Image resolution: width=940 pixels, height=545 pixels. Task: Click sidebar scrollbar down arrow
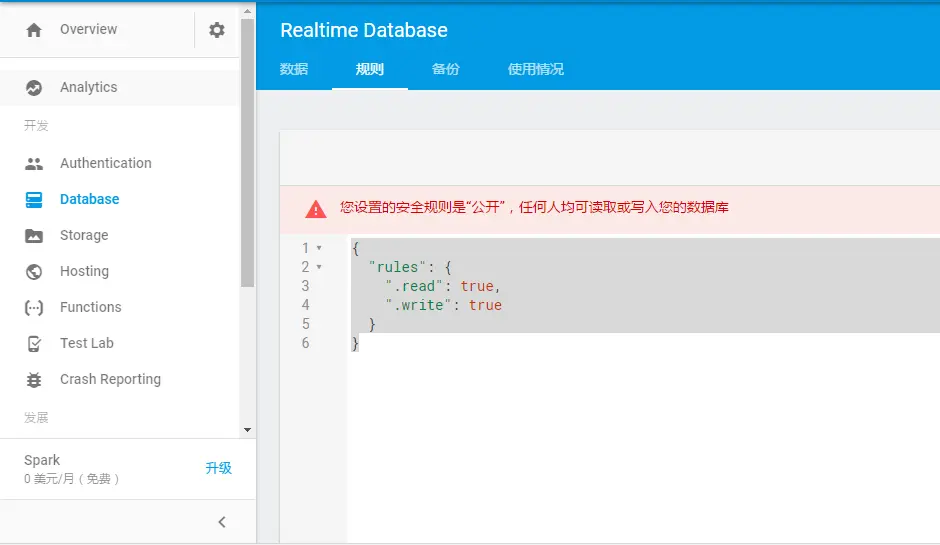pos(248,430)
